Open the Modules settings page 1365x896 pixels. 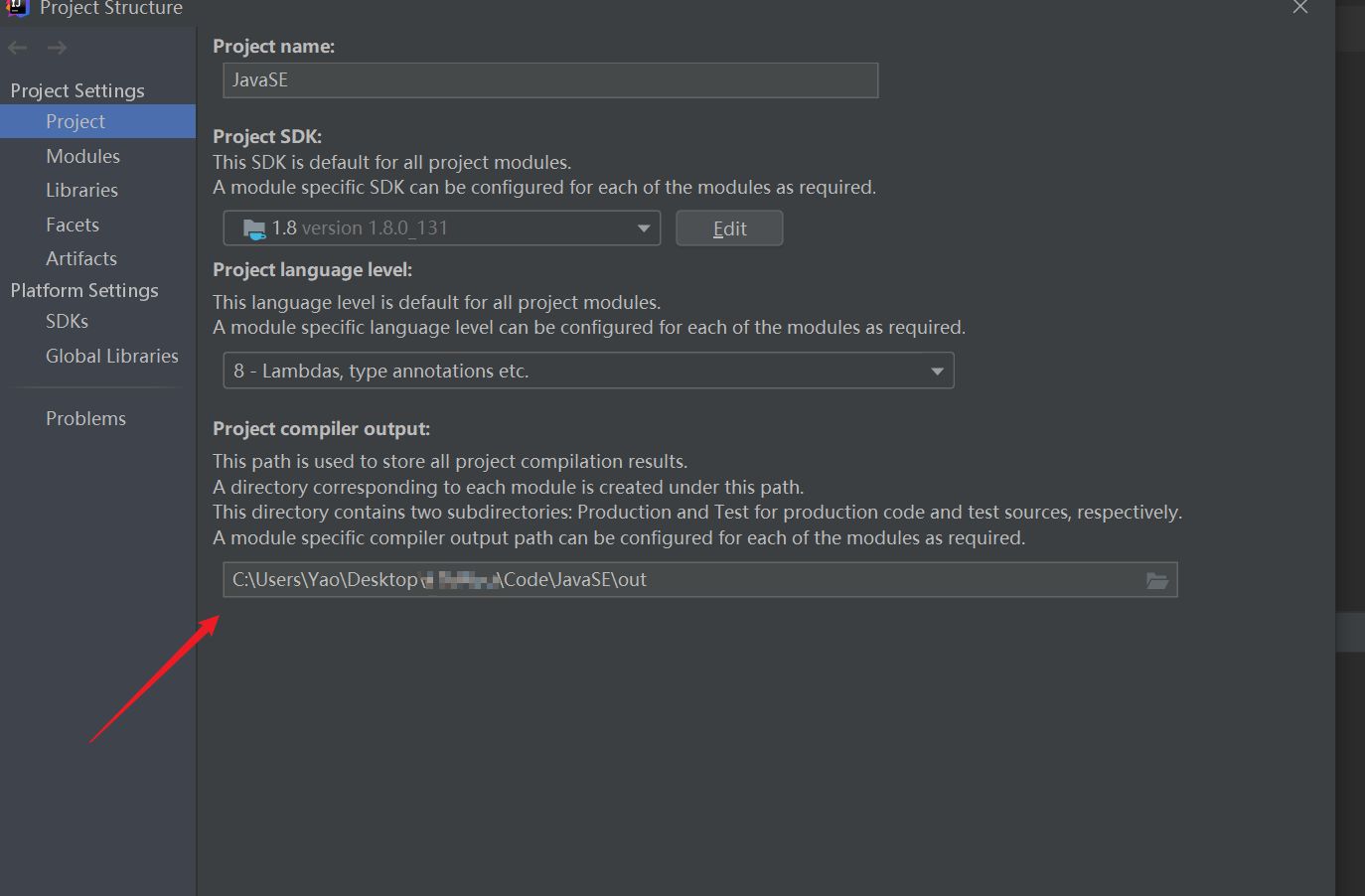click(x=82, y=156)
